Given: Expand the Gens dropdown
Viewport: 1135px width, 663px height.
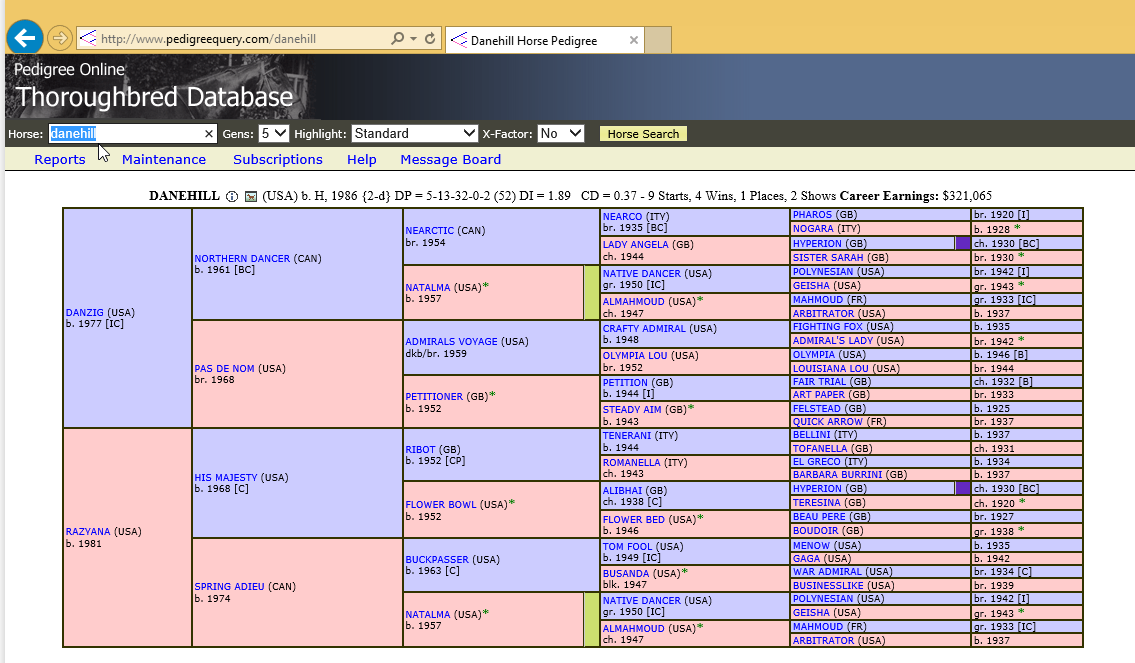Looking at the screenshot, I should click(x=273, y=133).
